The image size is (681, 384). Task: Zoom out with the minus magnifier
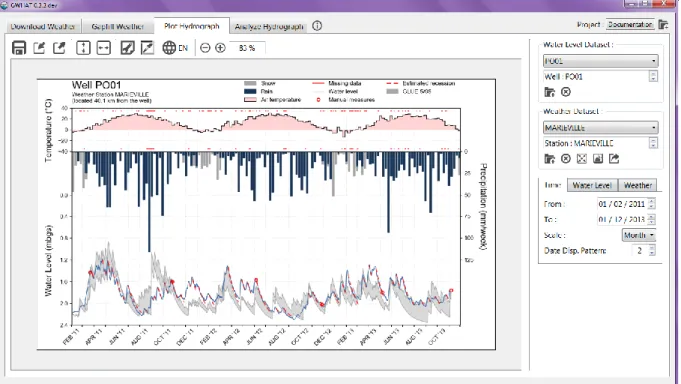(205, 48)
